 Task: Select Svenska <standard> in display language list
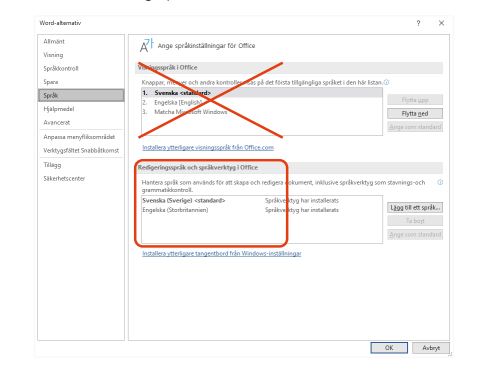pyautogui.click(x=262, y=93)
